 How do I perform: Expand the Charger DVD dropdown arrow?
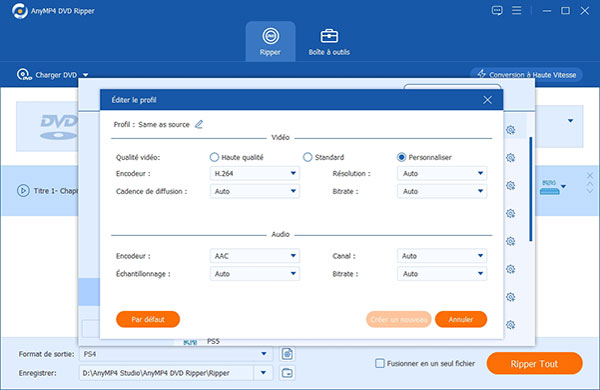86,75
